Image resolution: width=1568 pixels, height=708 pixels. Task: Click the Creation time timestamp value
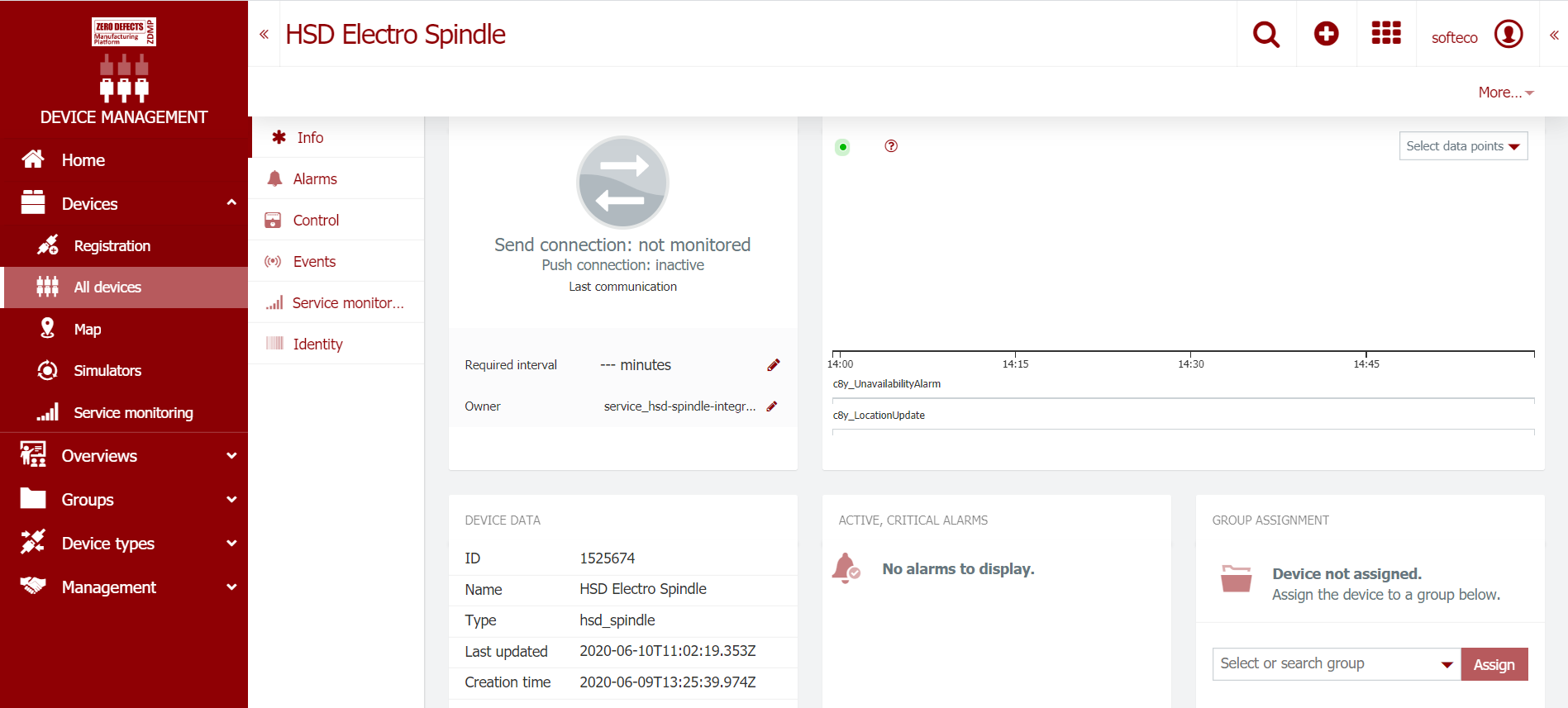coord(668,682)
